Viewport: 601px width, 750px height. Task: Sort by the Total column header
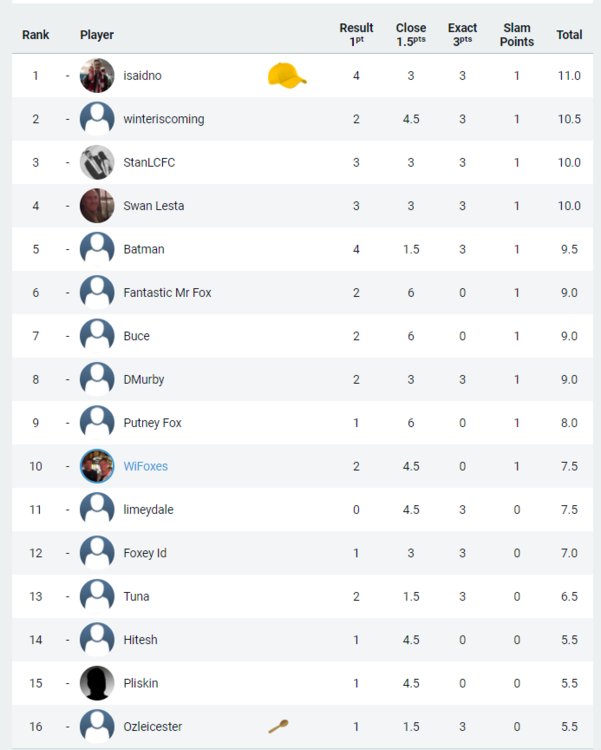click(569, 34)
